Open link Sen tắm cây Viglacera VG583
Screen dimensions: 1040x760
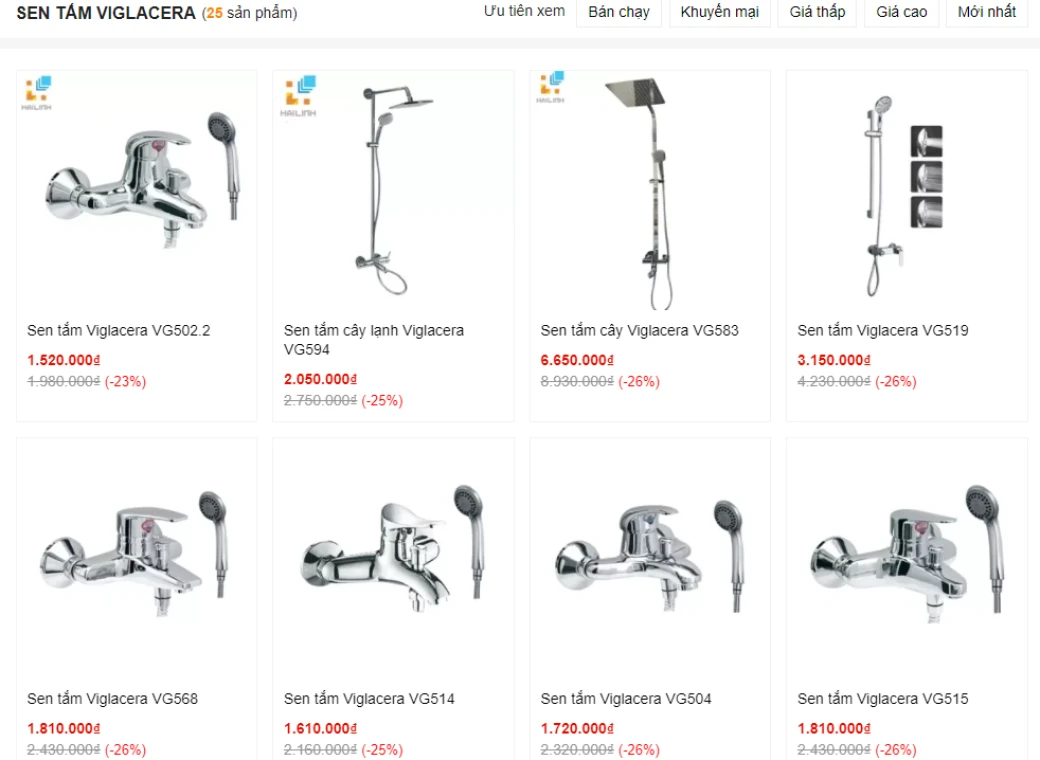point(639,330)
